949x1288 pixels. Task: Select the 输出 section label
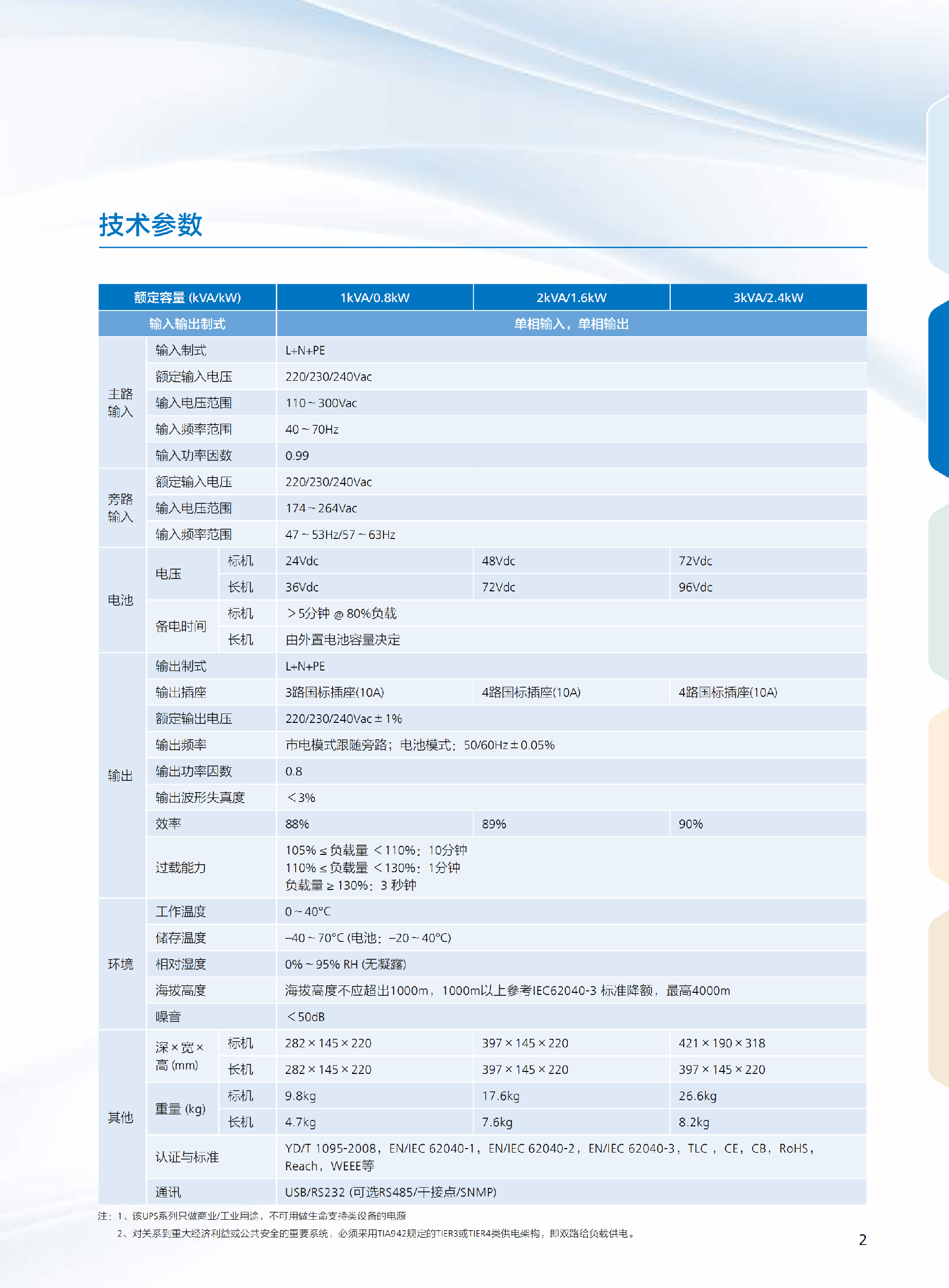pyautogui.click(x=121, y=774)
